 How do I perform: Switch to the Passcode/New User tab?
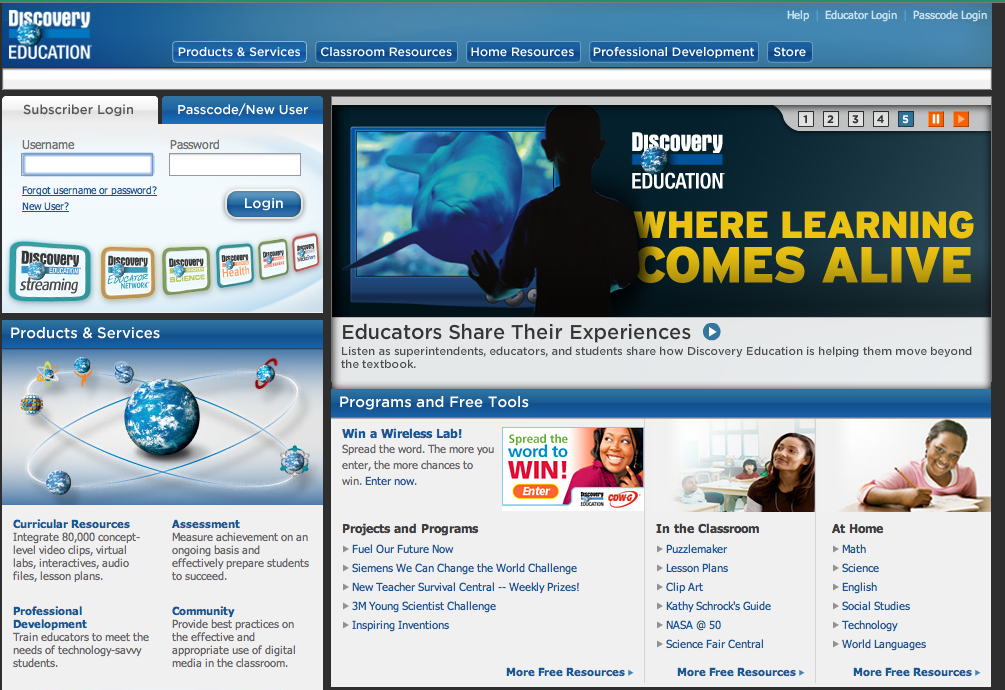242,110
